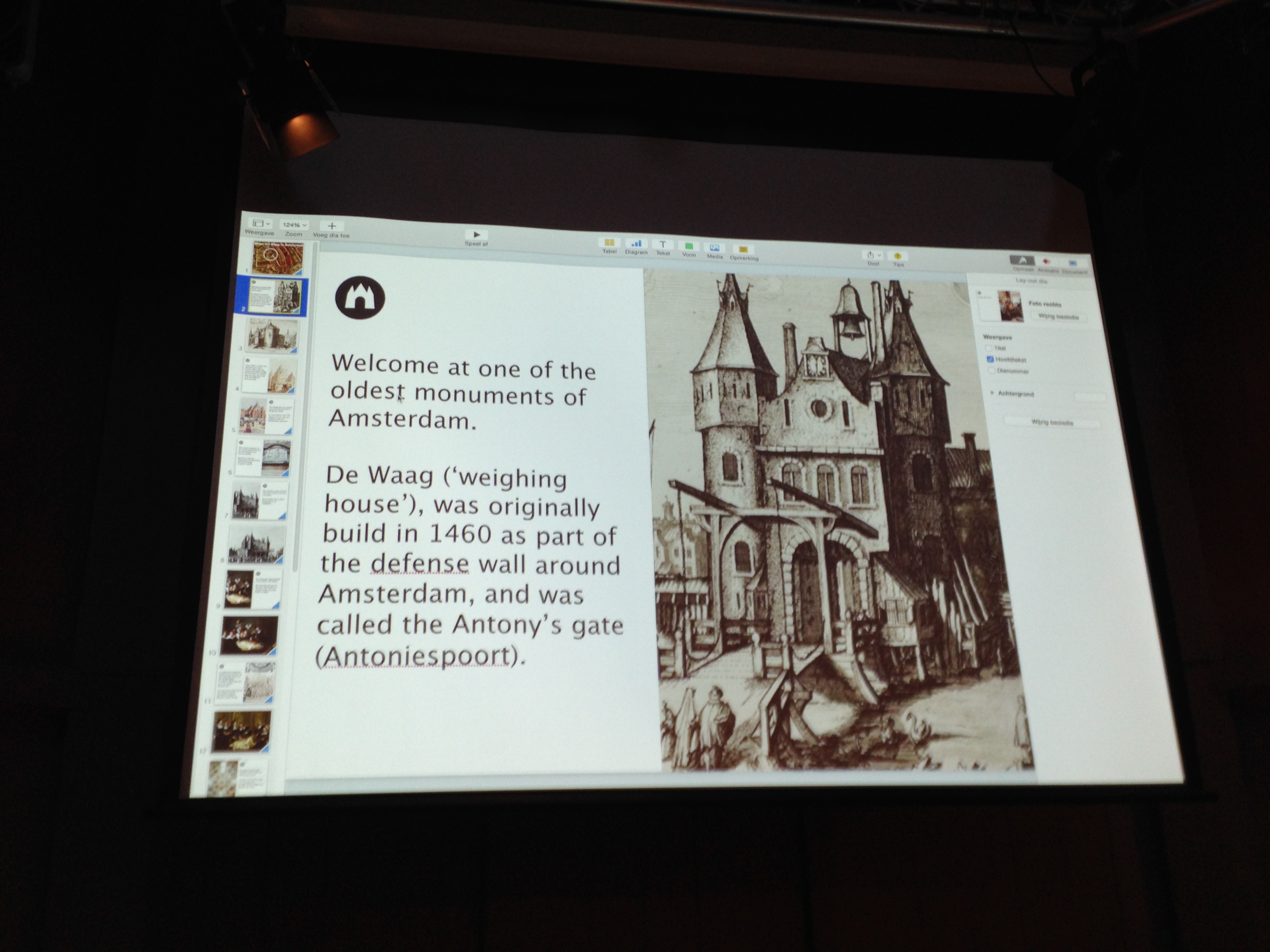Open the 124% zoom dropdown
This screenshot has height=952, width=1270.
point(295,225)
